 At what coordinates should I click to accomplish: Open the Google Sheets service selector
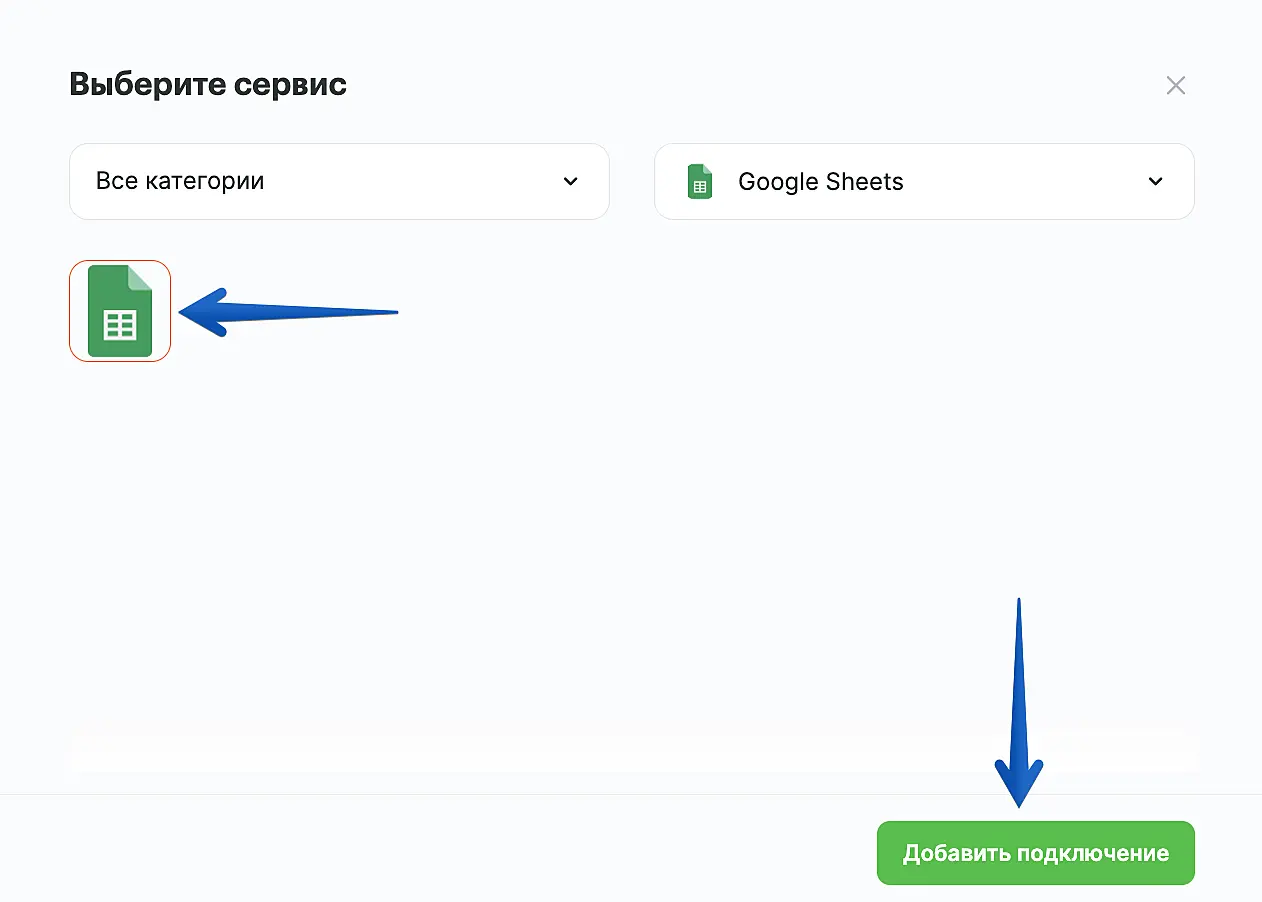coord(924,182)
